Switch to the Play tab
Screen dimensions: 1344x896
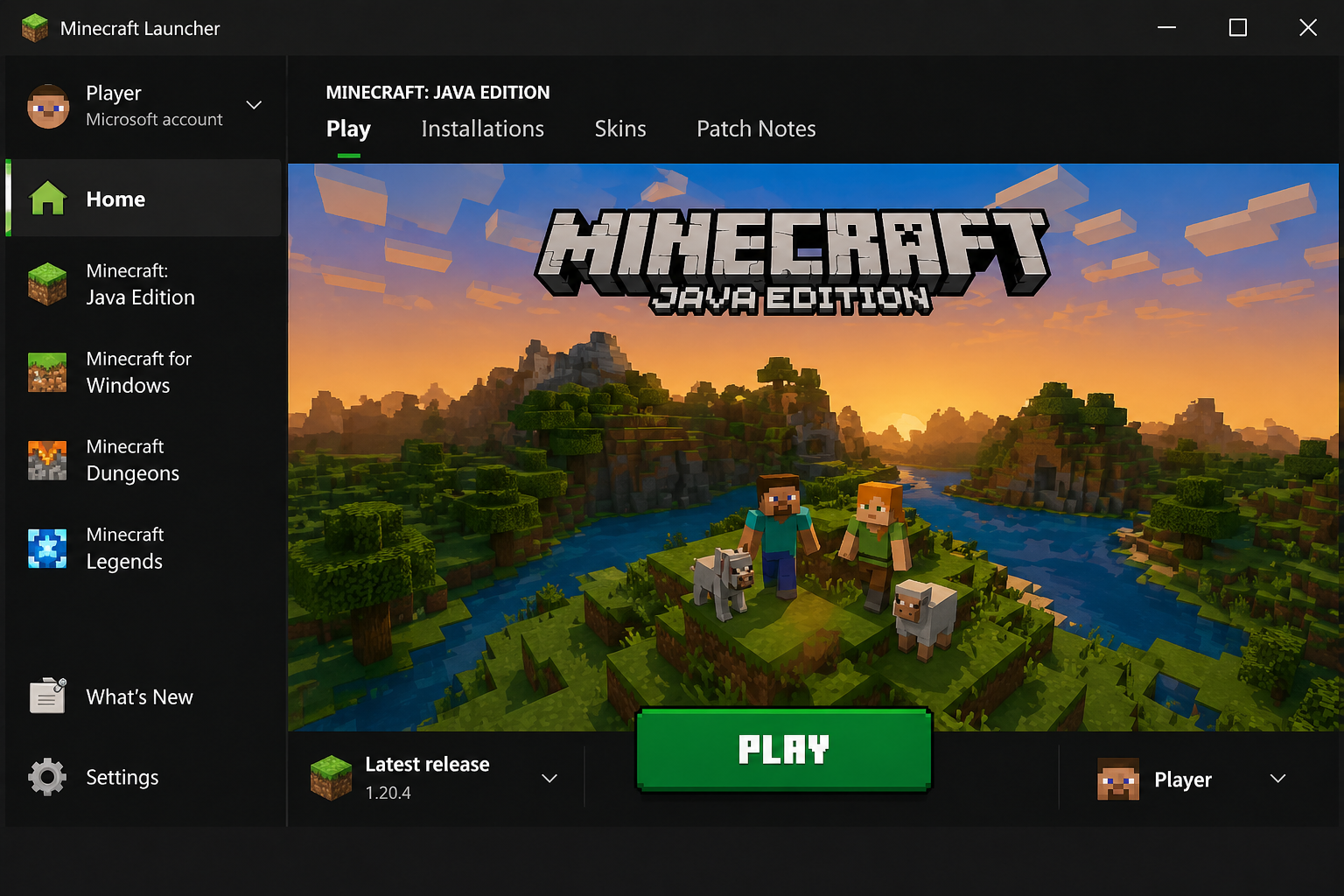click(348, 129)
